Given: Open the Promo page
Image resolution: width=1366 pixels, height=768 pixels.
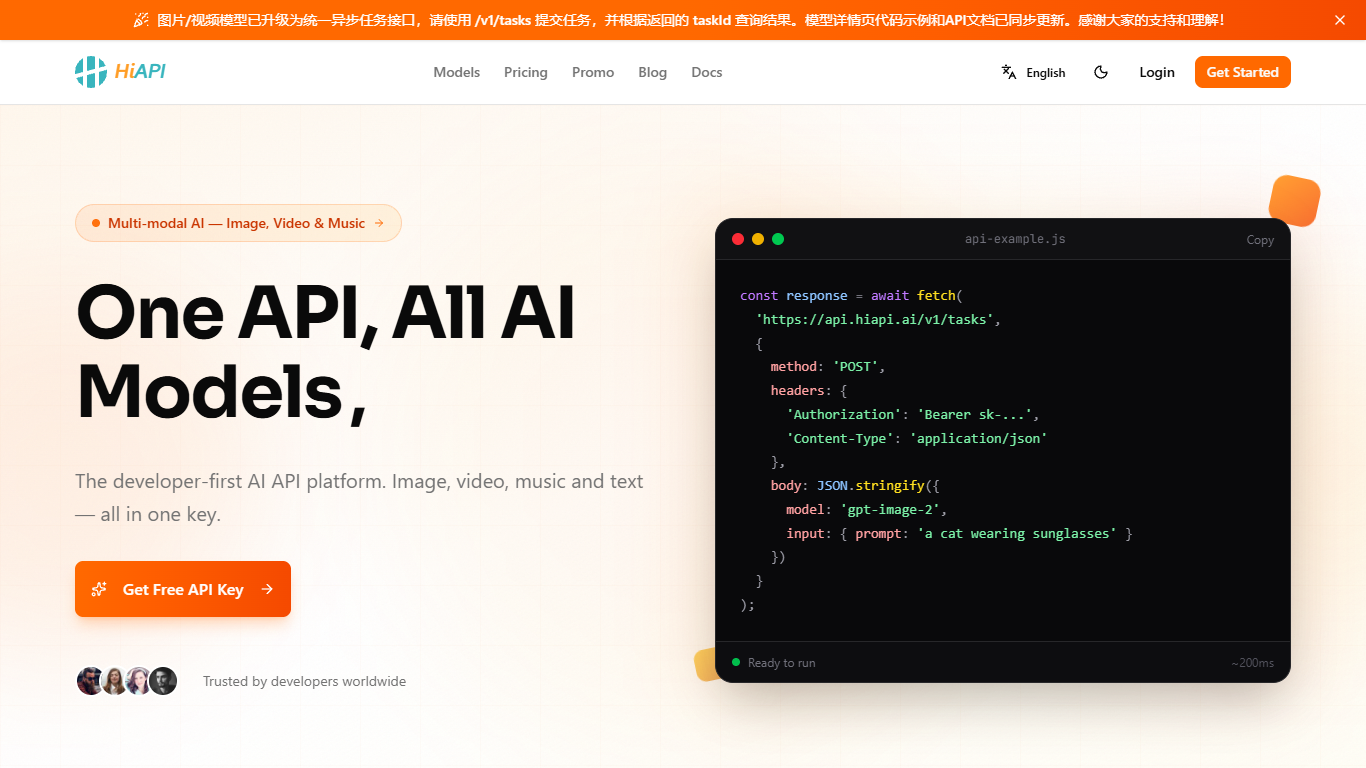Looking at the screenshot, I should click(x=593, y=72).
